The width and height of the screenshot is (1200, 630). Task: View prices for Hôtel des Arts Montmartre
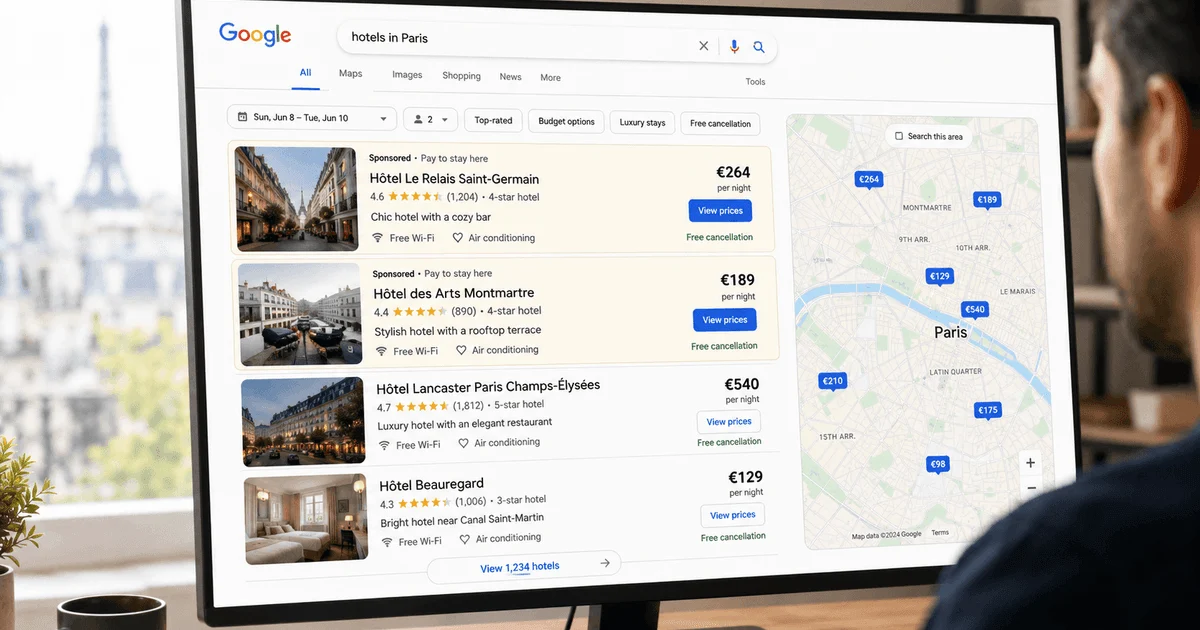(x=725, y=320)
